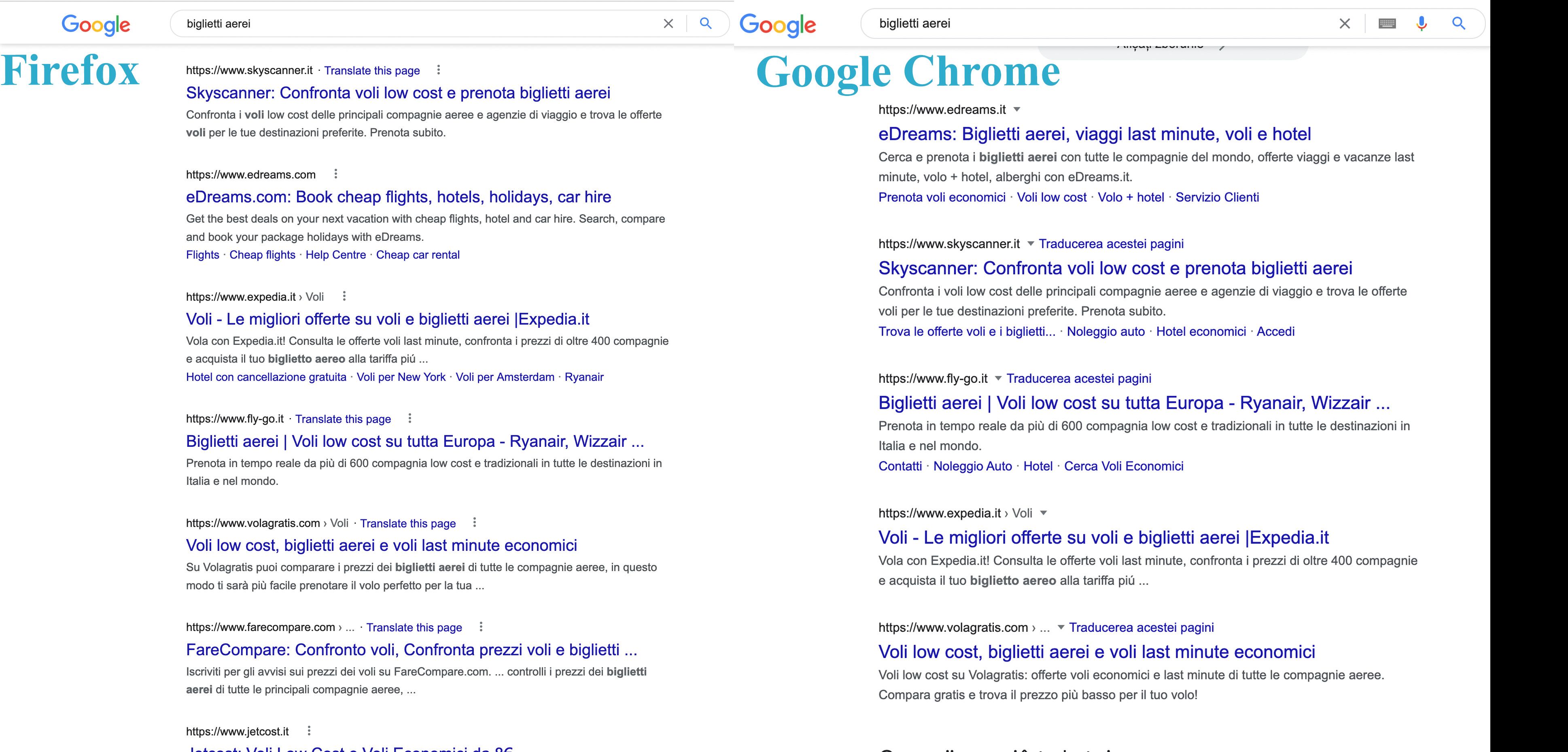Open the Hotel sitelink under fly-go.it
The image size is (1568, 752).
(1038, 466)
